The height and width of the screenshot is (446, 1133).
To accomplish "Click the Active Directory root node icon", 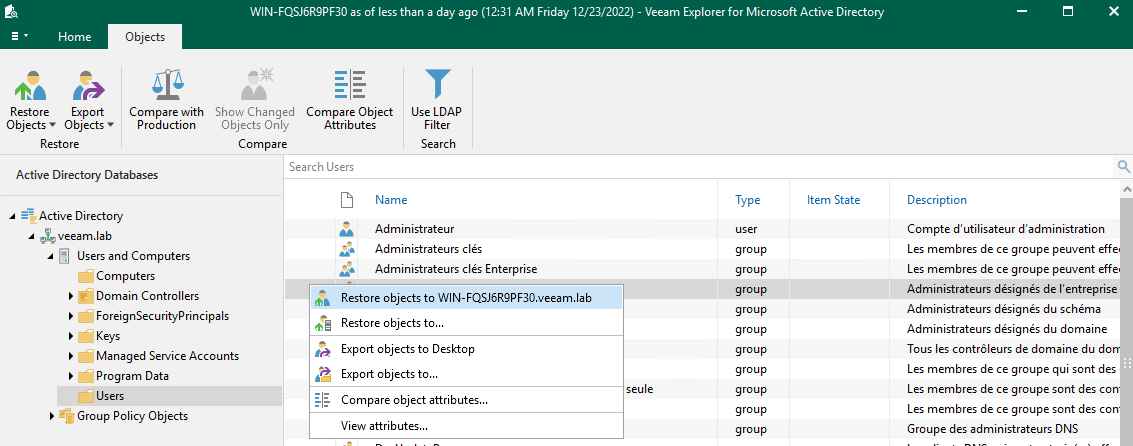I will click(28, 215).
